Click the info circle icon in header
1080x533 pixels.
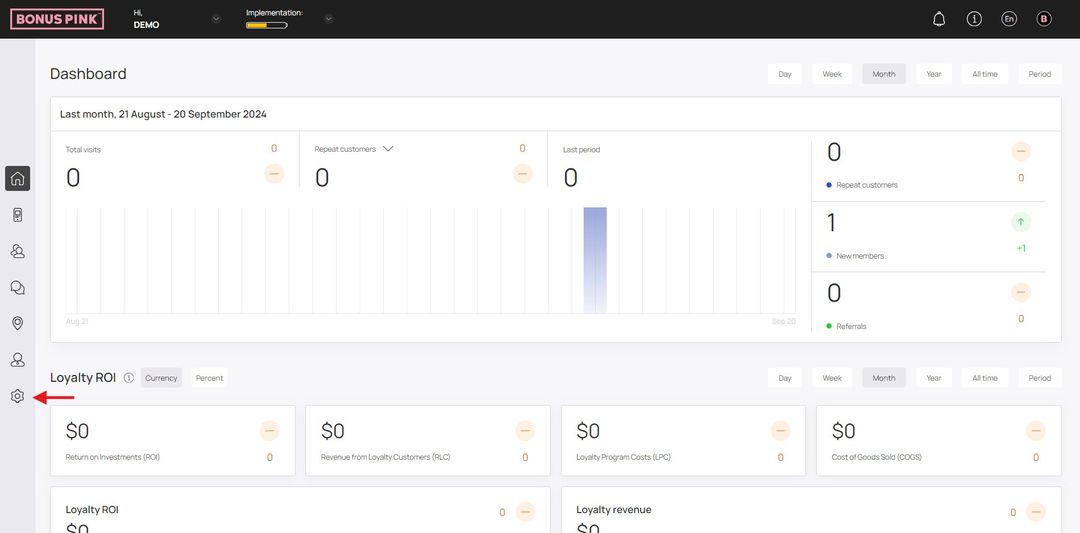click(x=974, y=19)
